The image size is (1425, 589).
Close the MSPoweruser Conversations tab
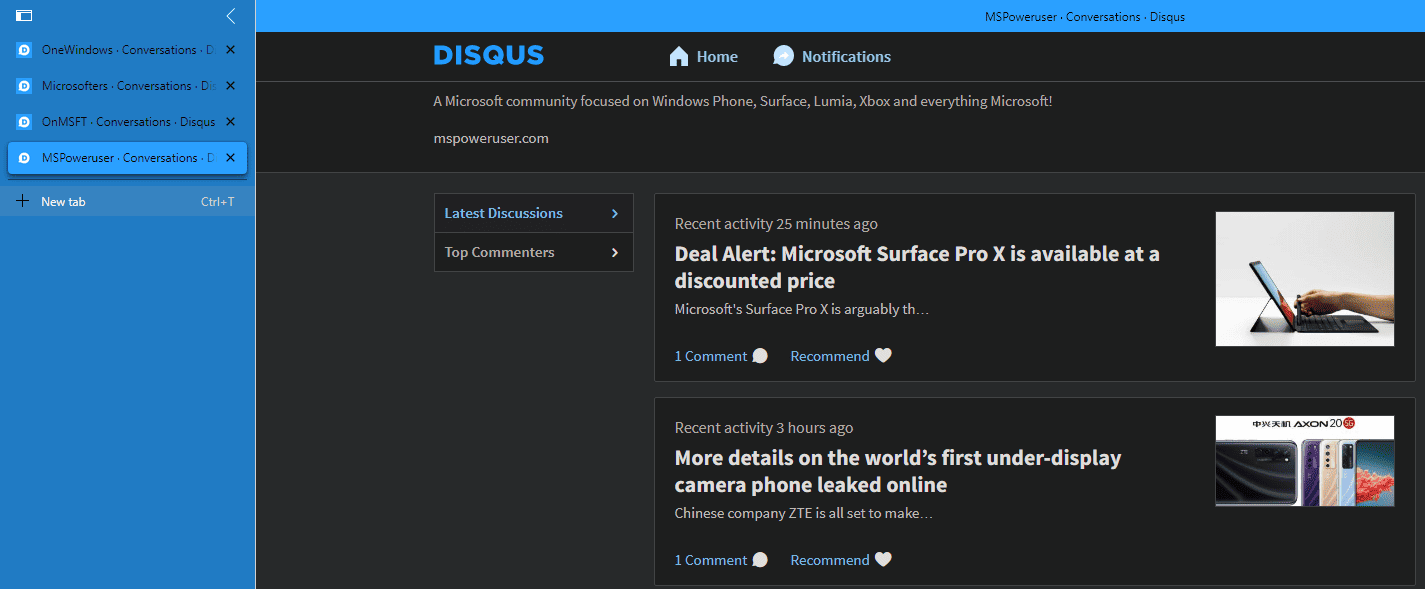(x=230, y=158)
